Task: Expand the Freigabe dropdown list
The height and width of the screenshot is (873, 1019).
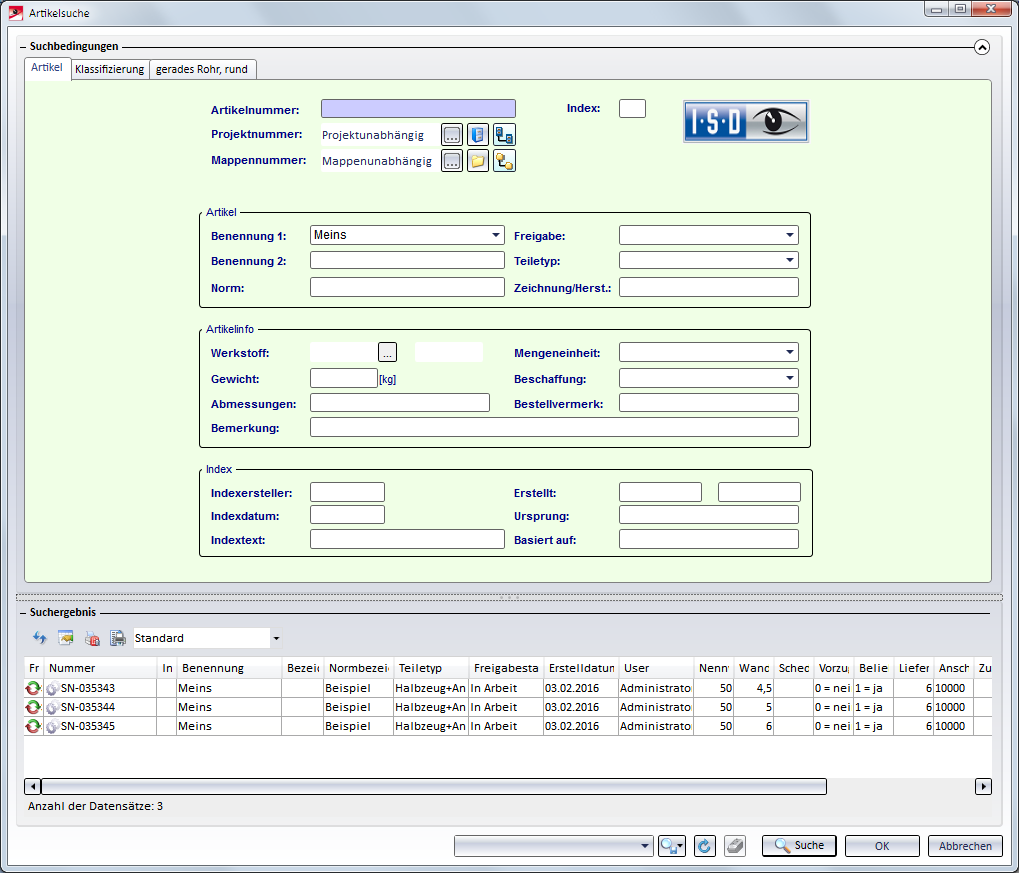Action: [x=790, y=236]
